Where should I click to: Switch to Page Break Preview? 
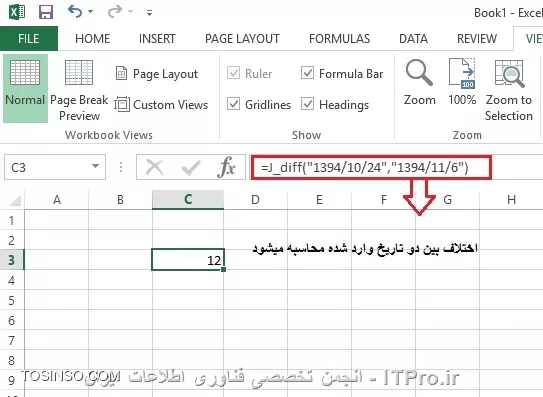(x=79, y=90)
